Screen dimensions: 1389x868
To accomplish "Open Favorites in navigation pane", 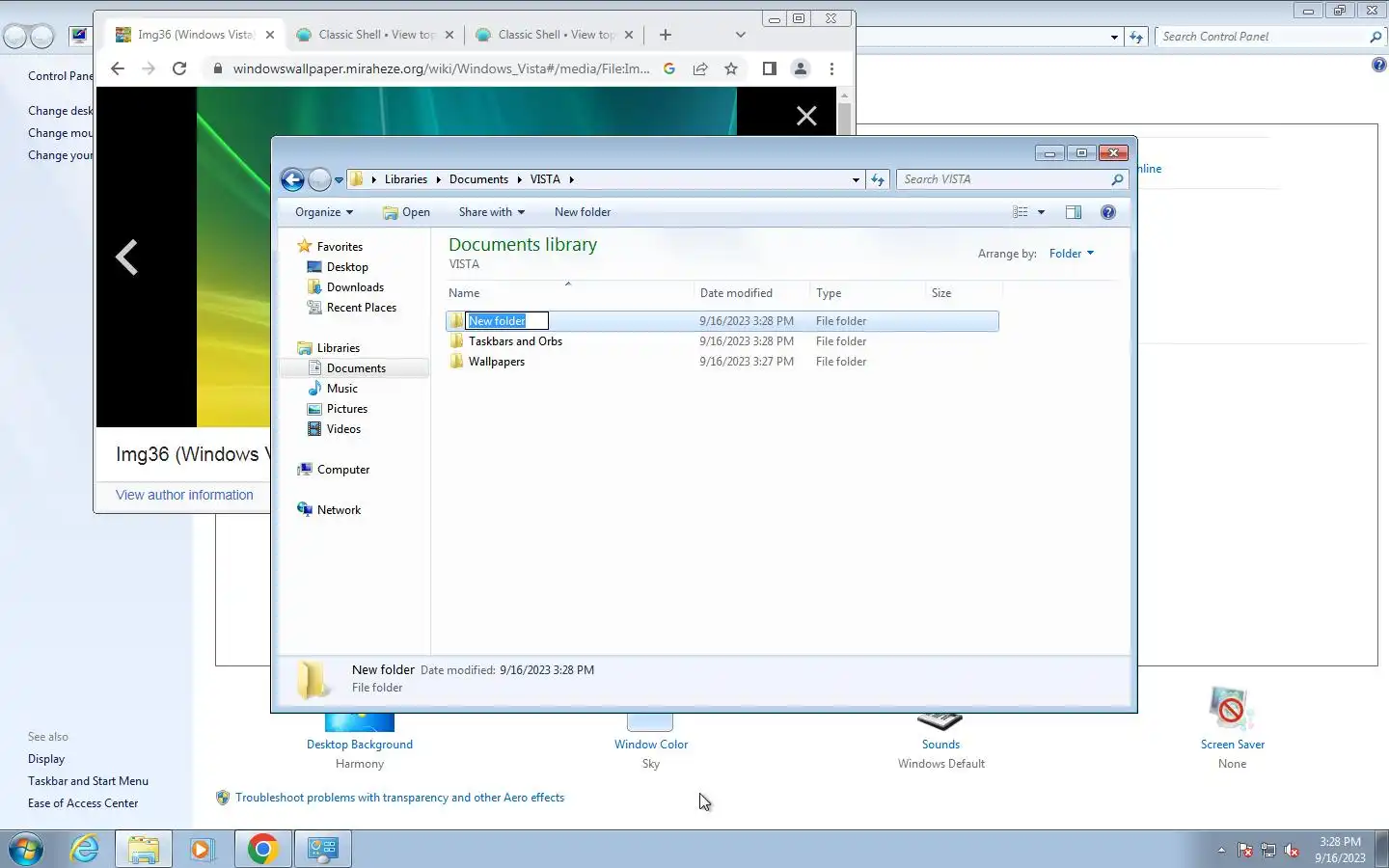I will [x=340, y=247].
